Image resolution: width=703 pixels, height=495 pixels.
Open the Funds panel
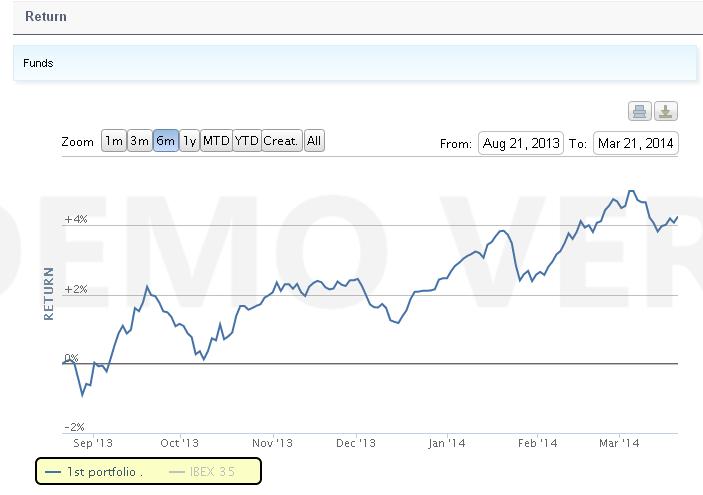coord(41,63)
